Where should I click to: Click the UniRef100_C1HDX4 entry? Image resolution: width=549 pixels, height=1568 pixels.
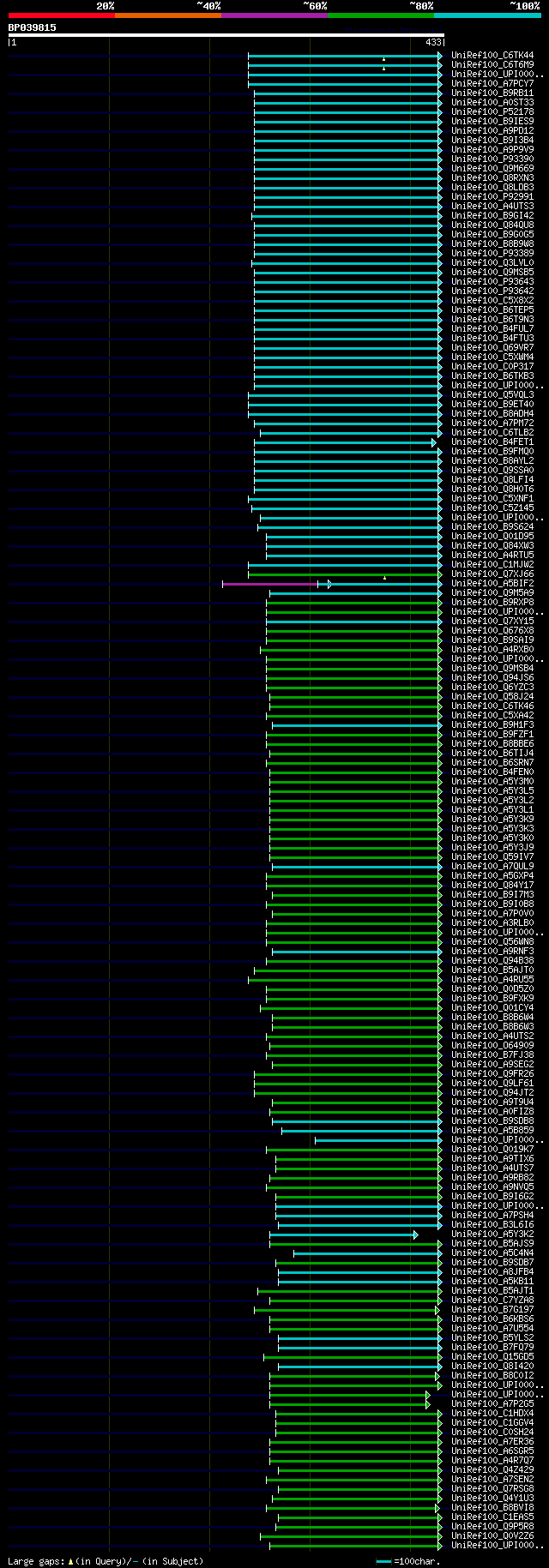click(492, 1413)
